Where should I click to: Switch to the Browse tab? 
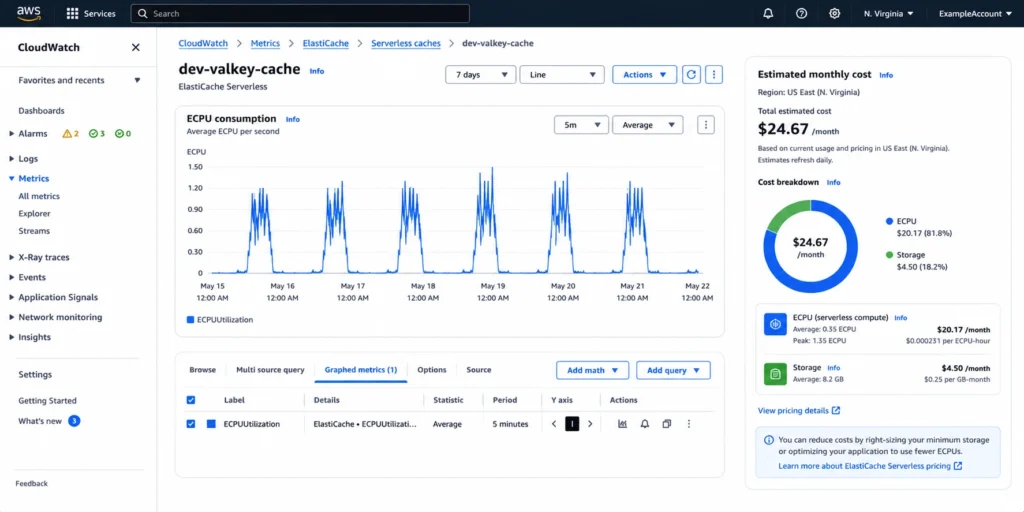click(202, 370)
